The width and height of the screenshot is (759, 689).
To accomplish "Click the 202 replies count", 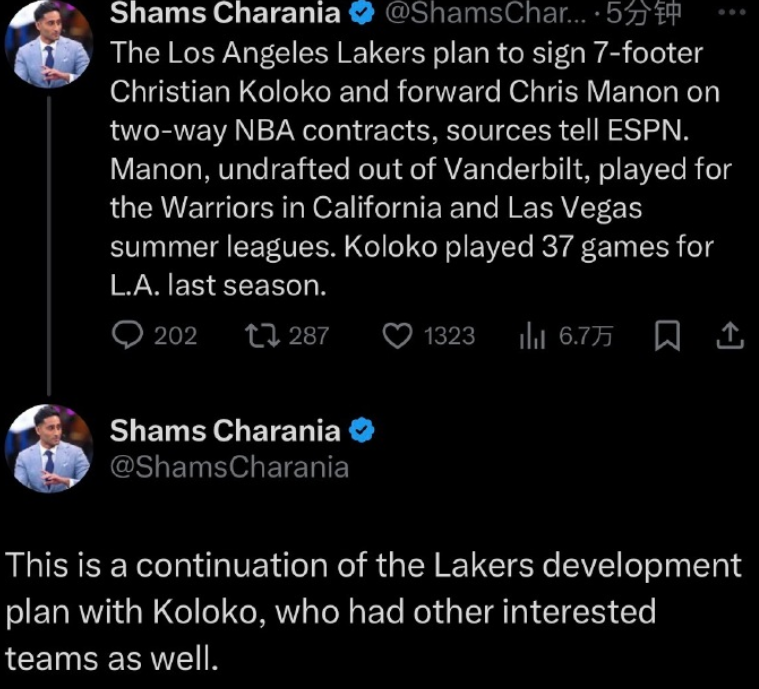I will 175,336.
